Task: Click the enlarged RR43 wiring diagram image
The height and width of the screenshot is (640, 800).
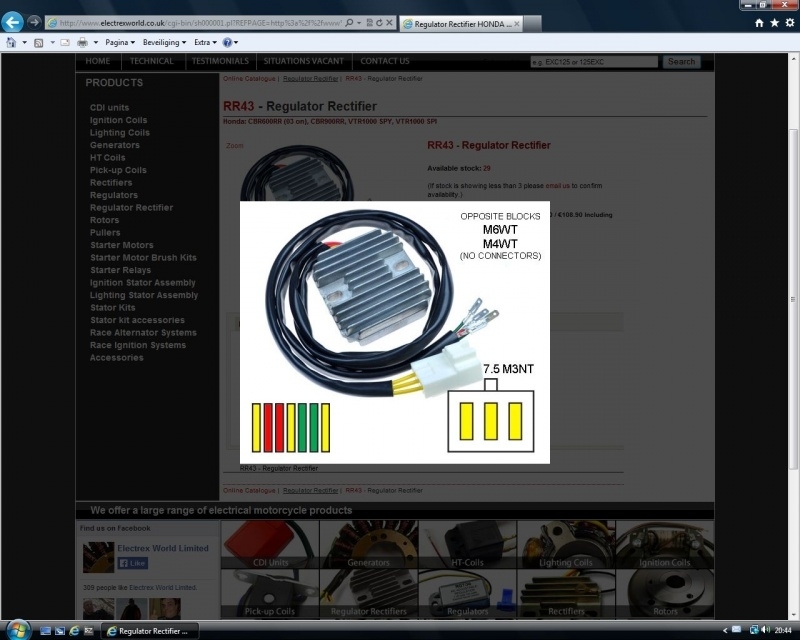Action: [395, 332]
